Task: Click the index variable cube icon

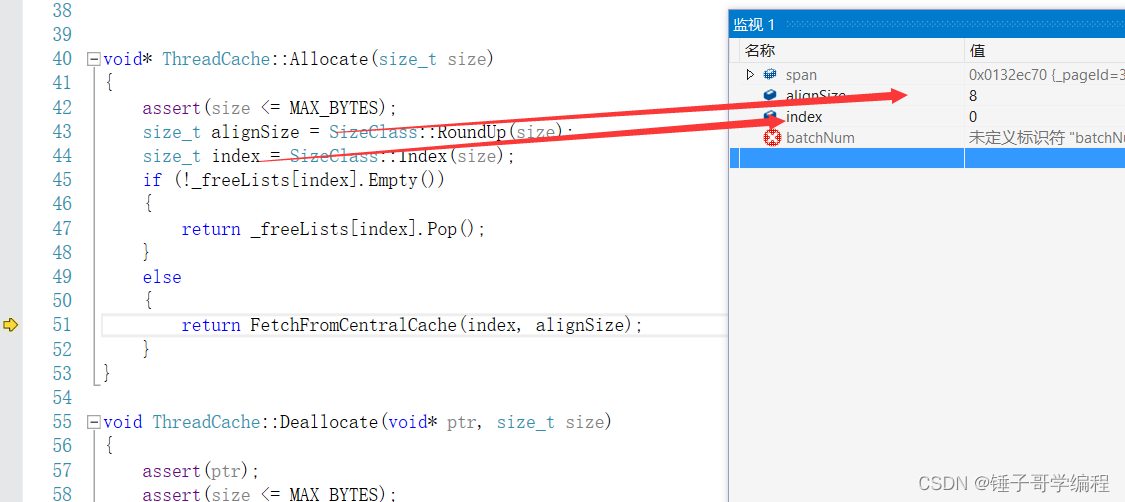Action: click(x=771, y=116)
